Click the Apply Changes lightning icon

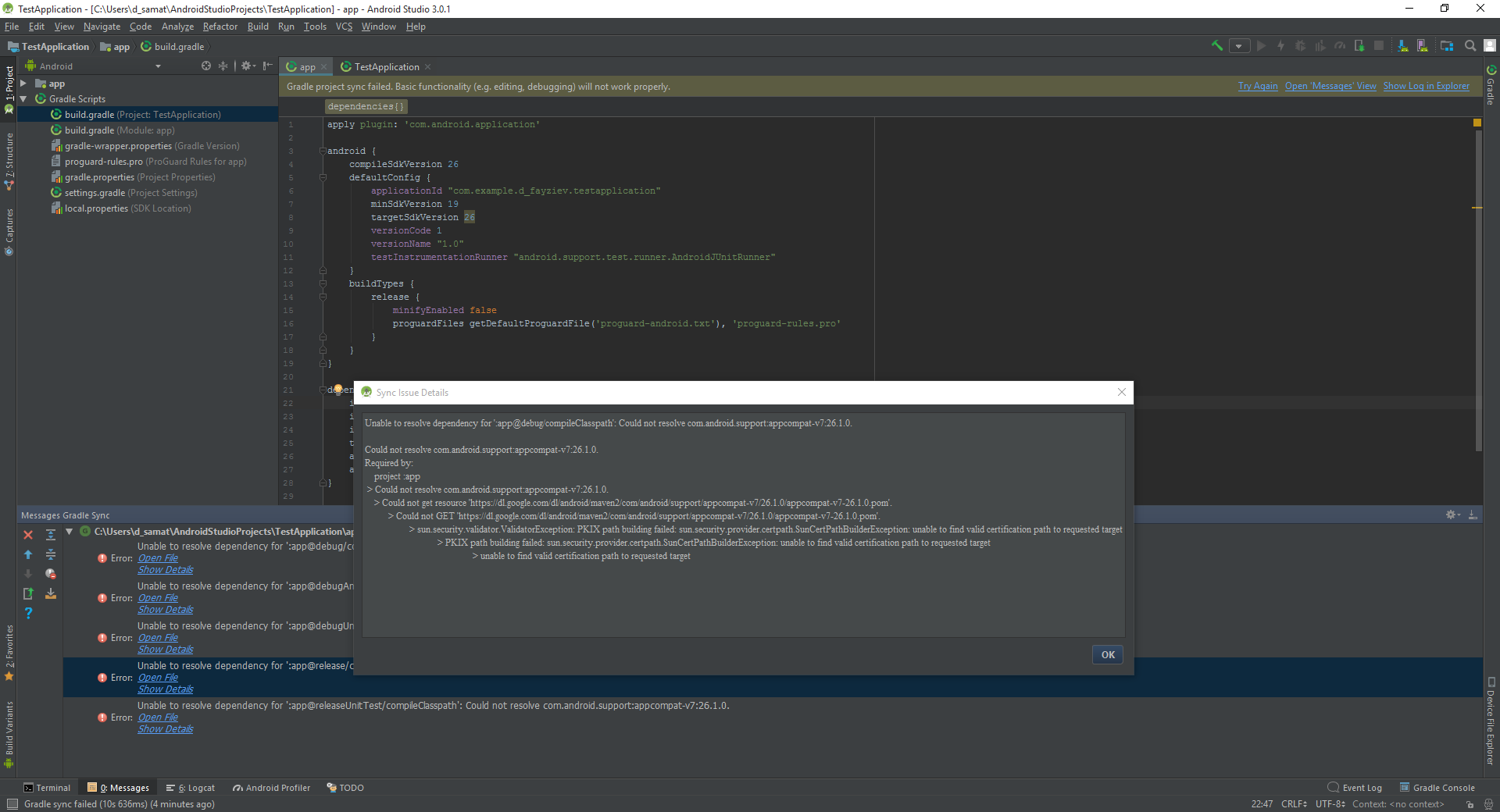coord(1280,46)
